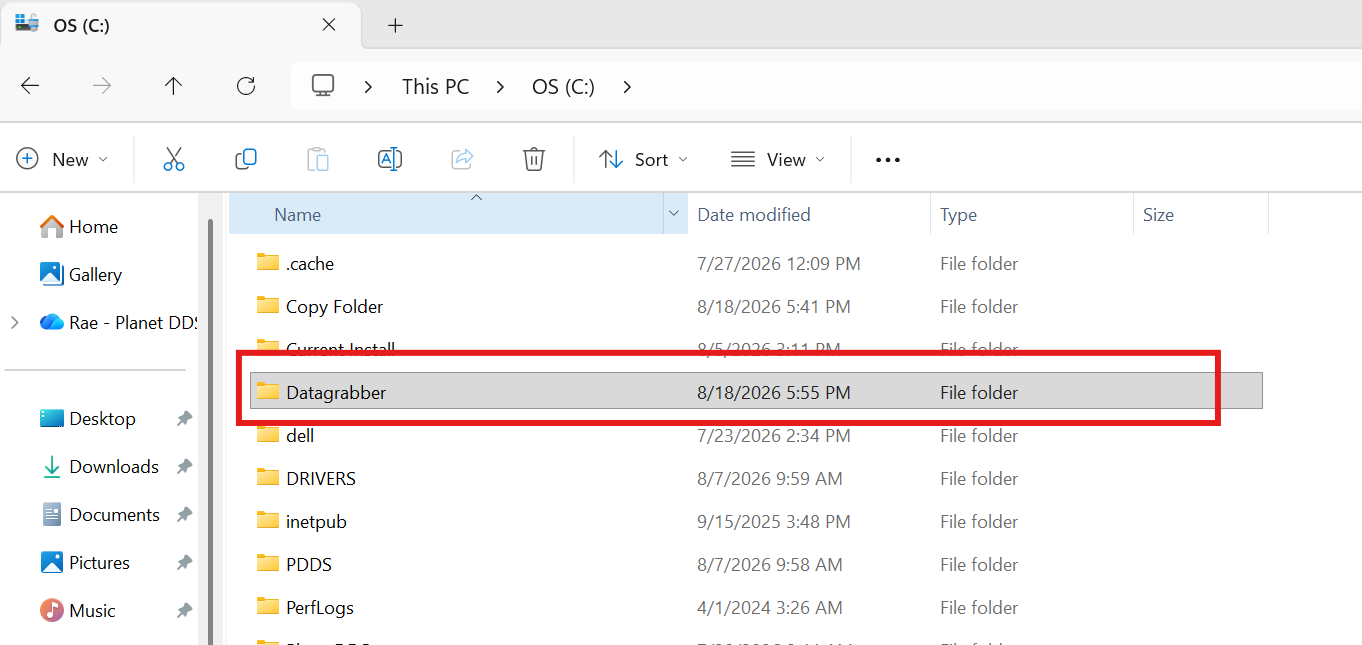Close the OS (C:) tab
Screen dimensions: 1362x645
point(329,25)
